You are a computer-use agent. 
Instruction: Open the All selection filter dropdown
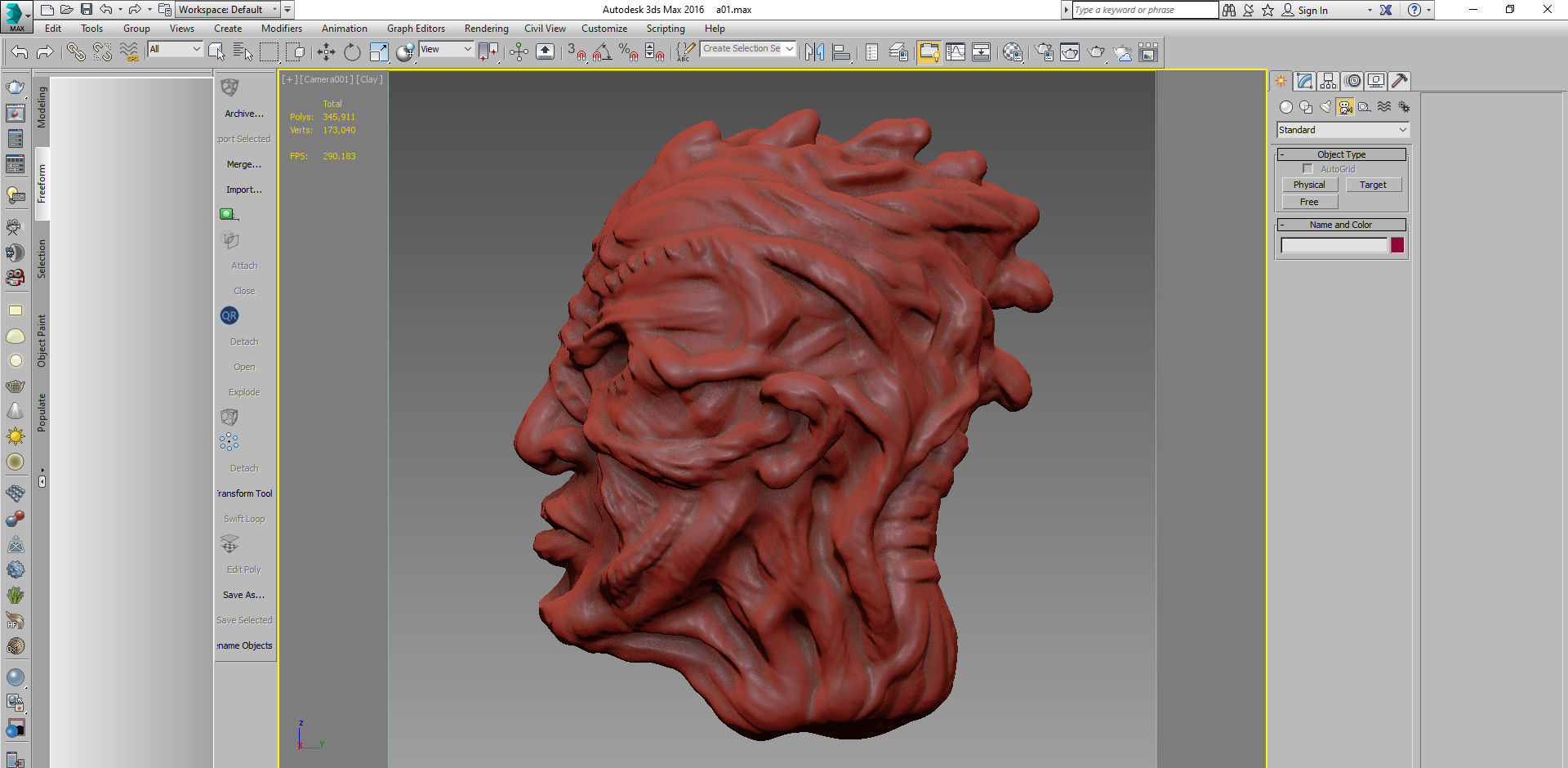pyautogui.click(x=175, y=50)
